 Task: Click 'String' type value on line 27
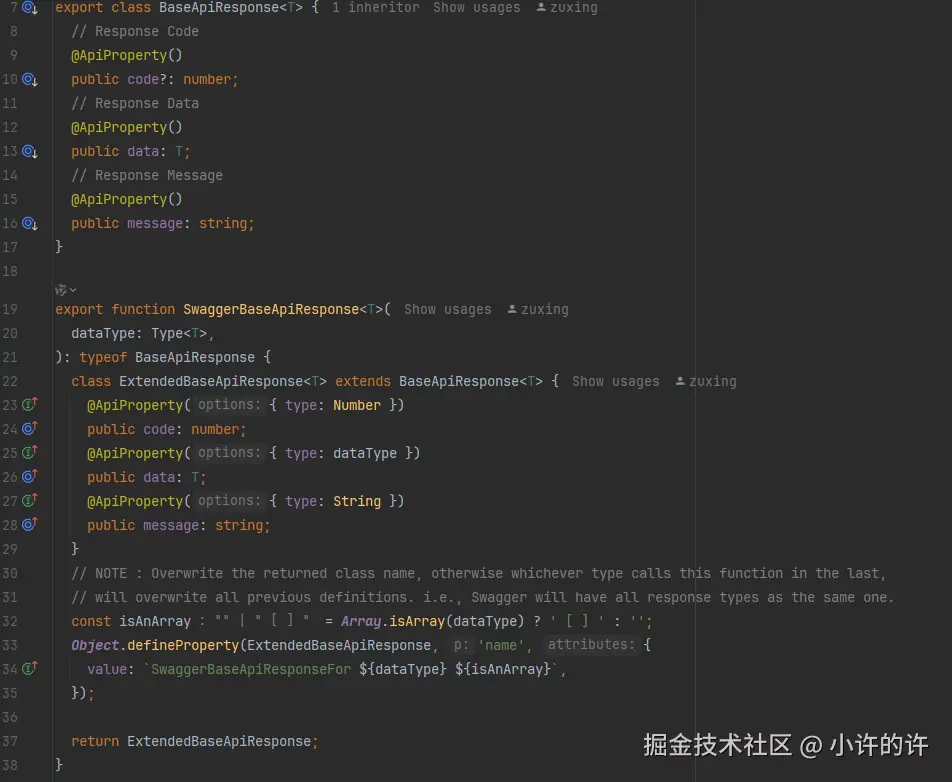pos(357,501)
